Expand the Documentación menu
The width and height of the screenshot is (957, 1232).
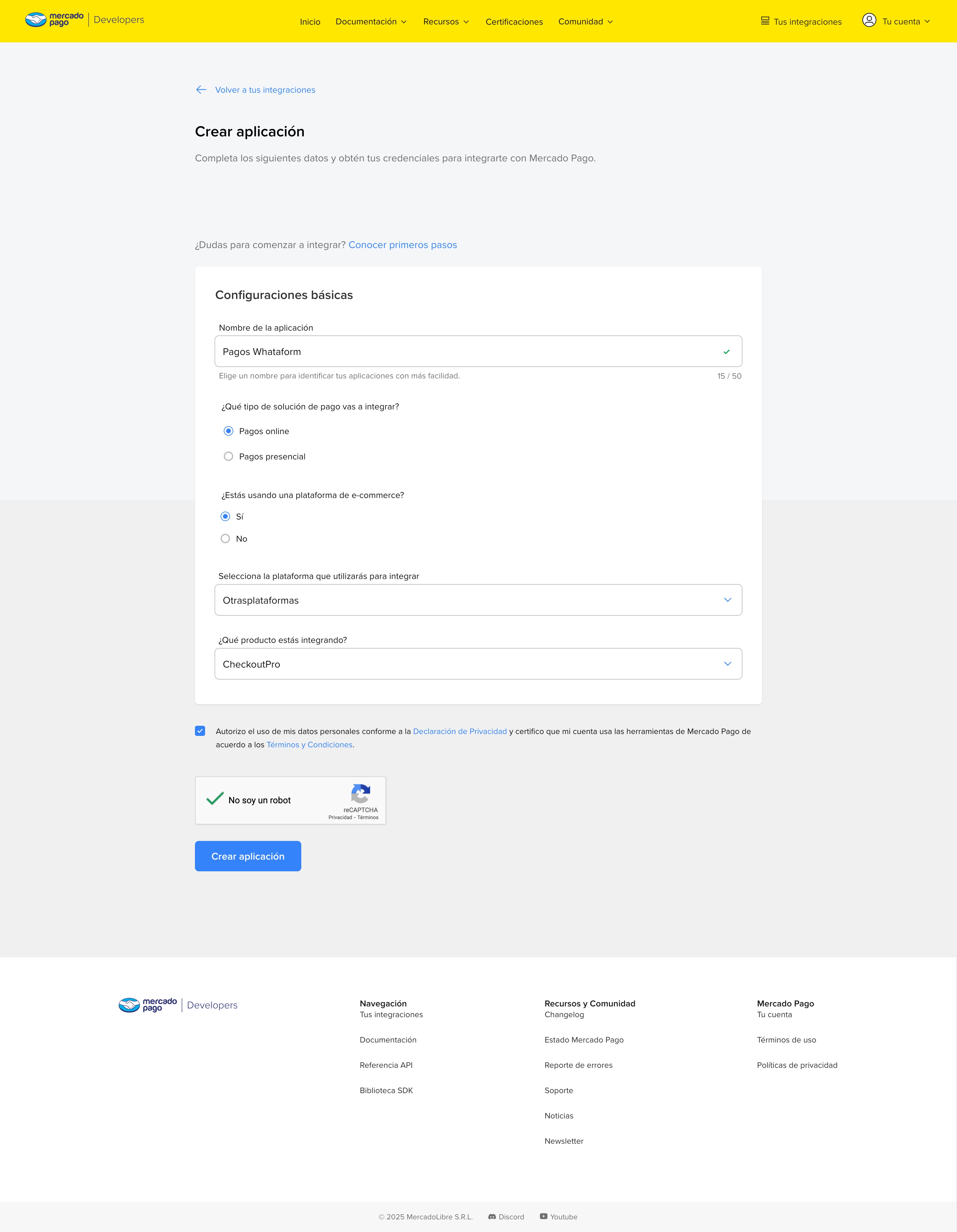[371, 22]
